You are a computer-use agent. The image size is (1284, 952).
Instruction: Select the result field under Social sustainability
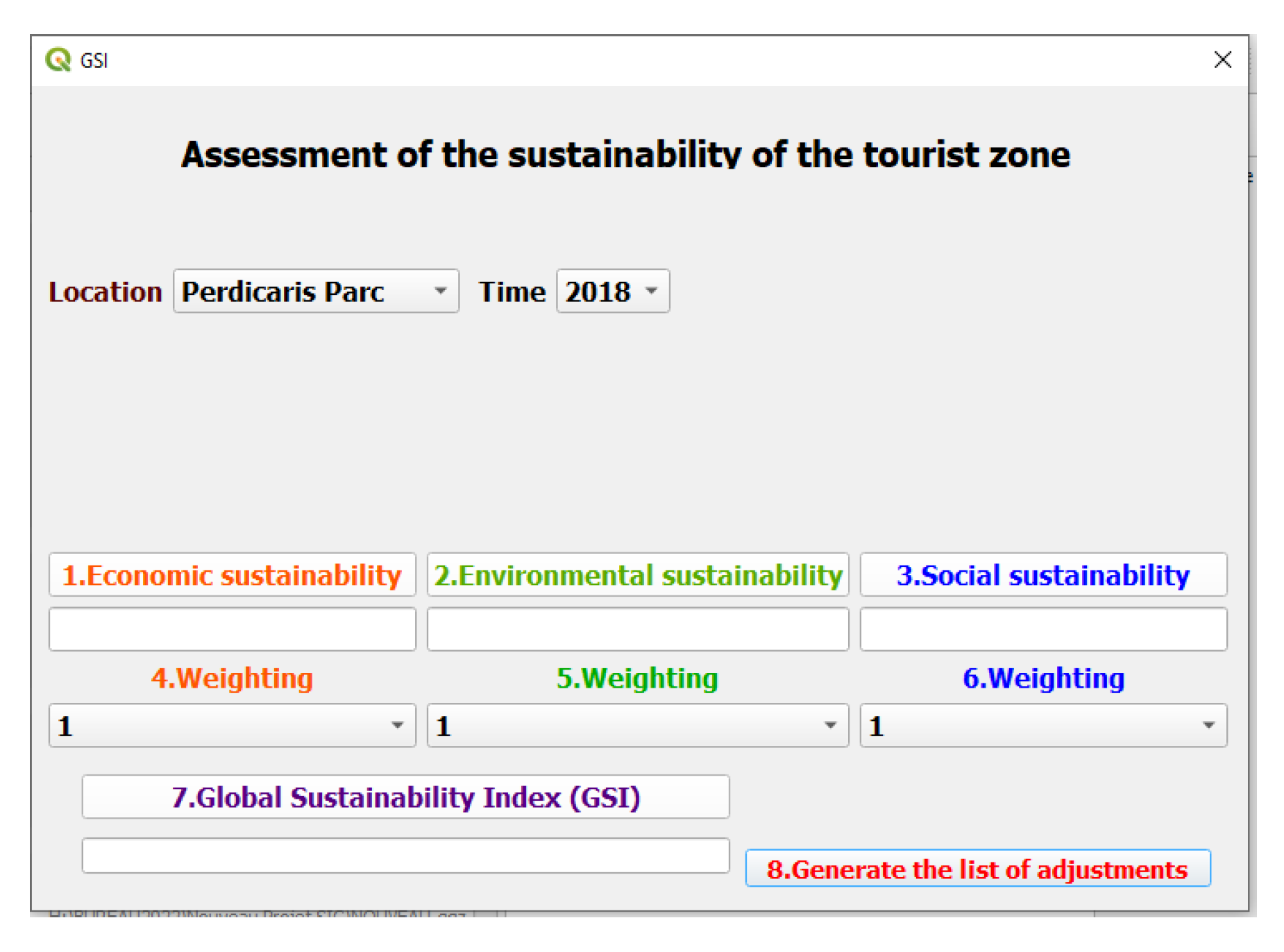tap(1042, 629)
